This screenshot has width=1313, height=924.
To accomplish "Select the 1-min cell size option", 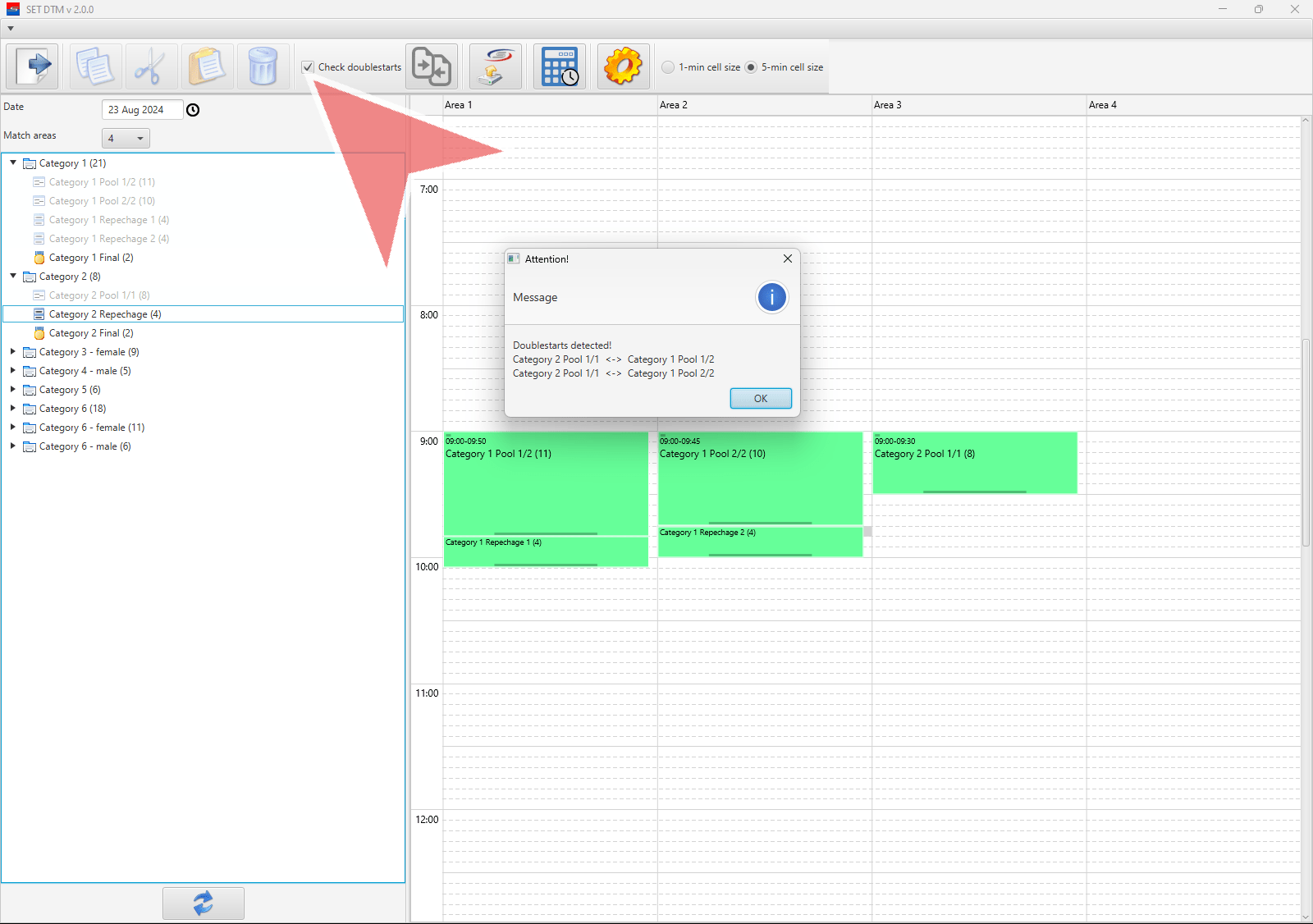I will (x=668, y=67).
